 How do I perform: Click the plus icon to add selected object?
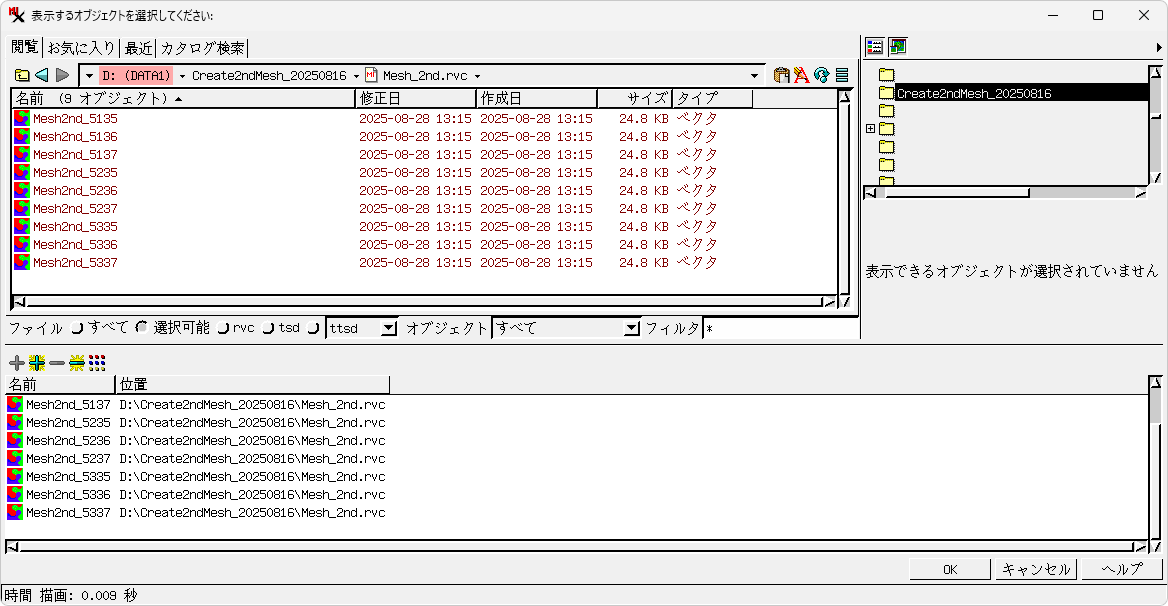click(x=16, y=363)
